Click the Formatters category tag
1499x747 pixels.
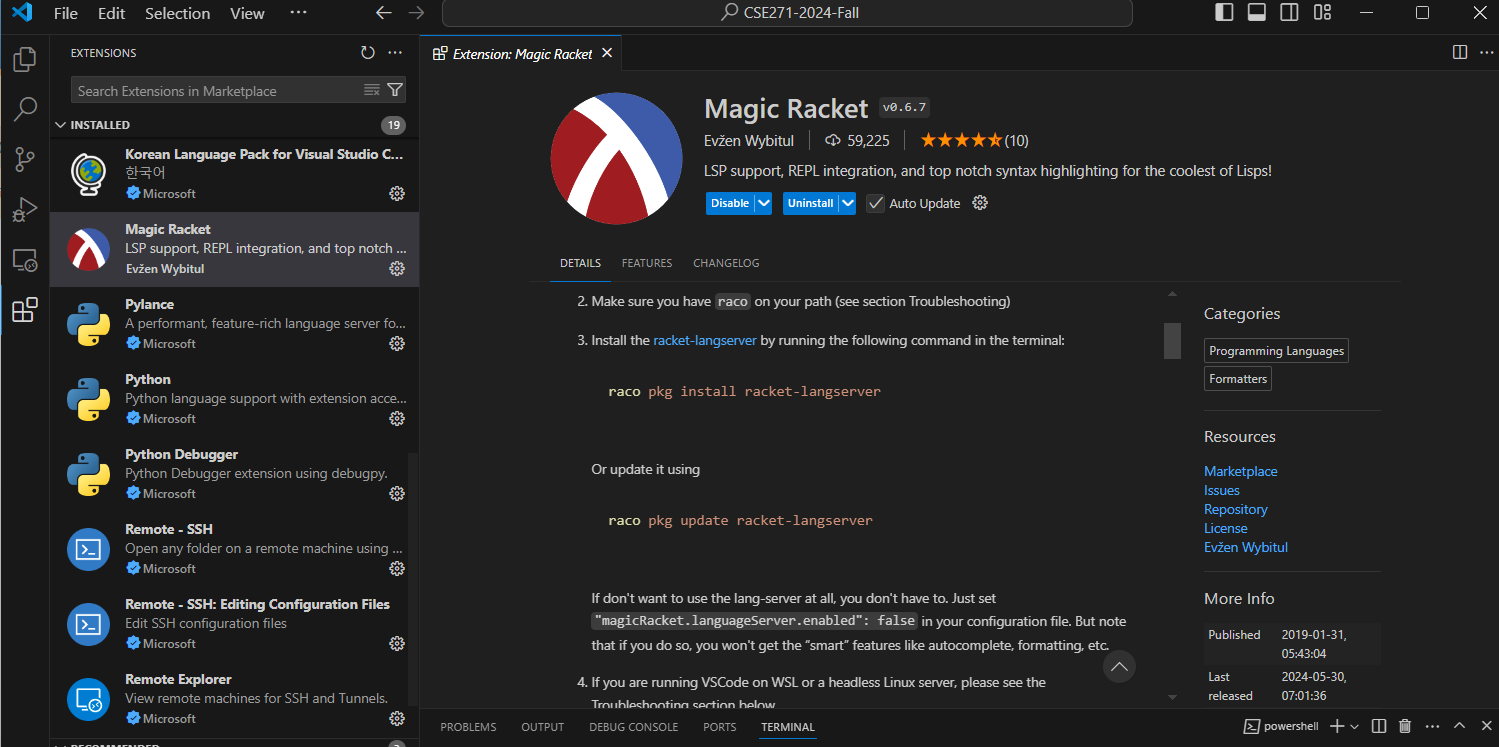coord(1238,379)
